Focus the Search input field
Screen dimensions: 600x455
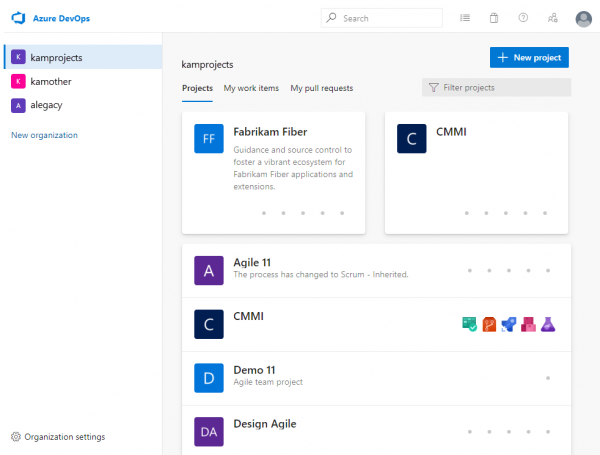382,18
